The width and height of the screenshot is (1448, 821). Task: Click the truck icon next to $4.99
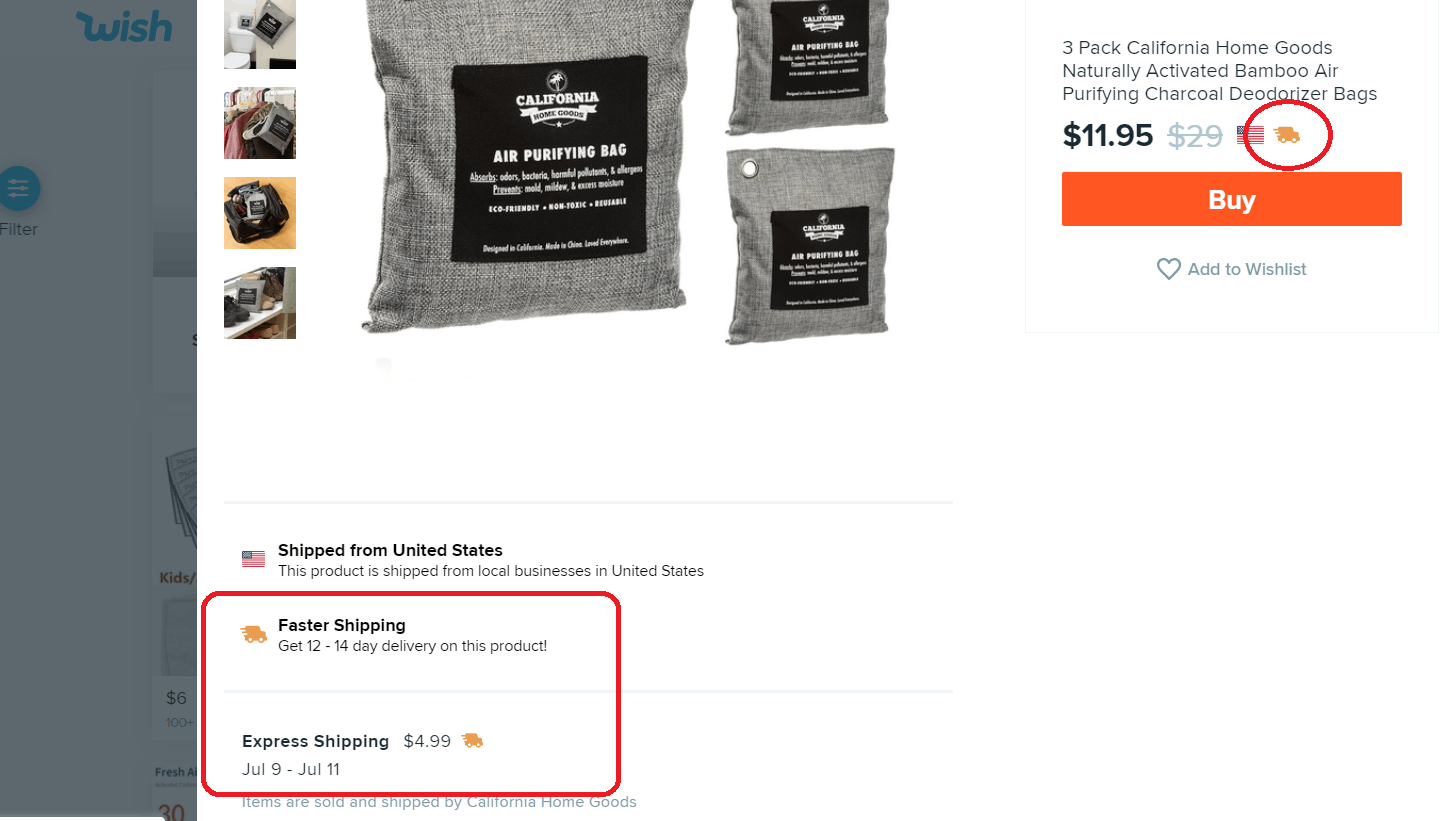tap(472, 741)
